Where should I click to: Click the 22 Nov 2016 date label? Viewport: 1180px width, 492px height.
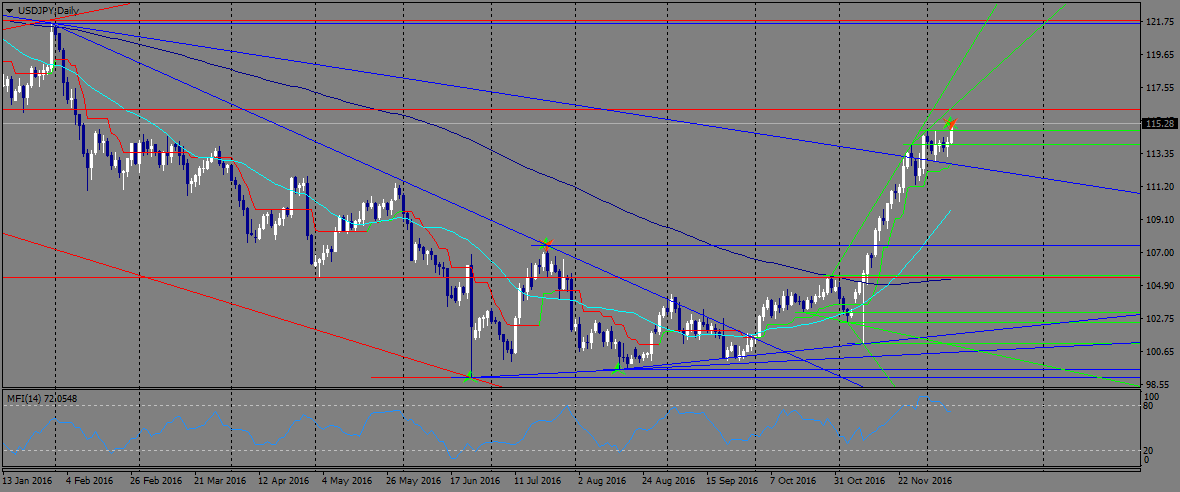point(926,480)
